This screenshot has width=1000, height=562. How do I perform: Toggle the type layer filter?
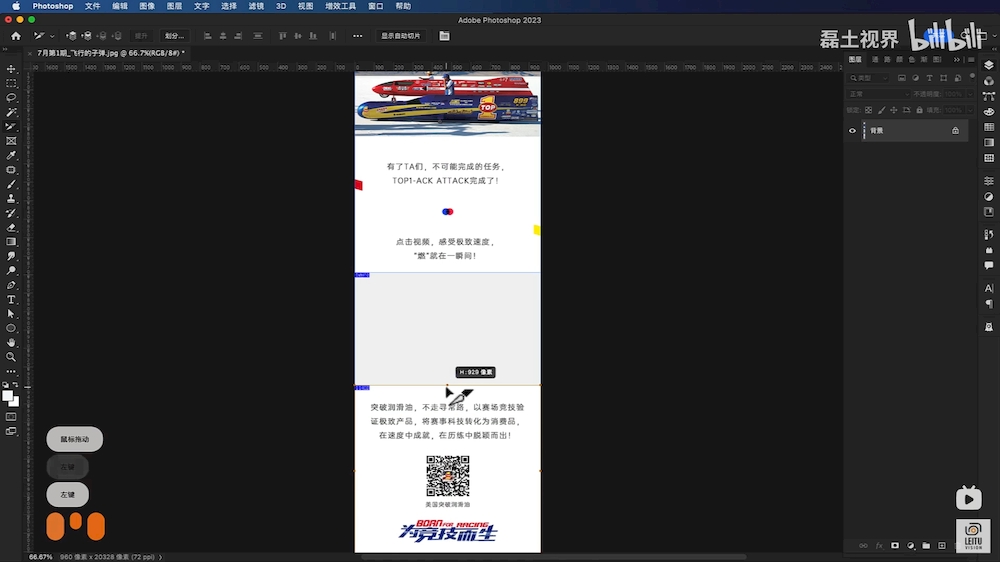coord(930,78)
